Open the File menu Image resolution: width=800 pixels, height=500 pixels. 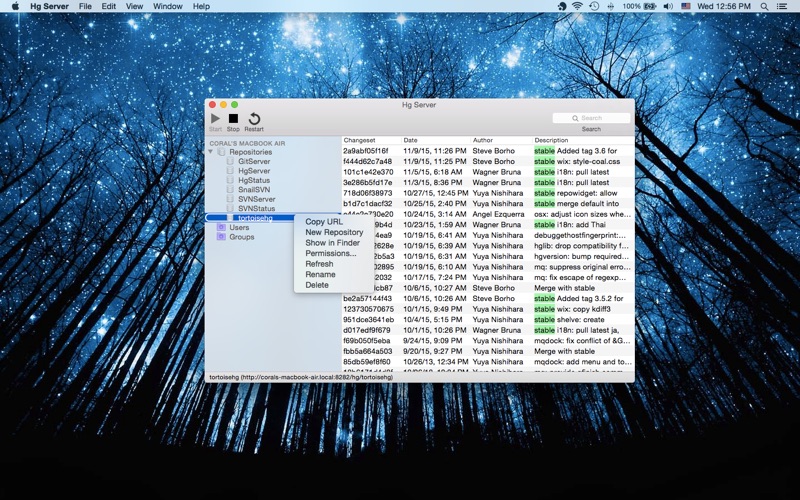[85, 6]
